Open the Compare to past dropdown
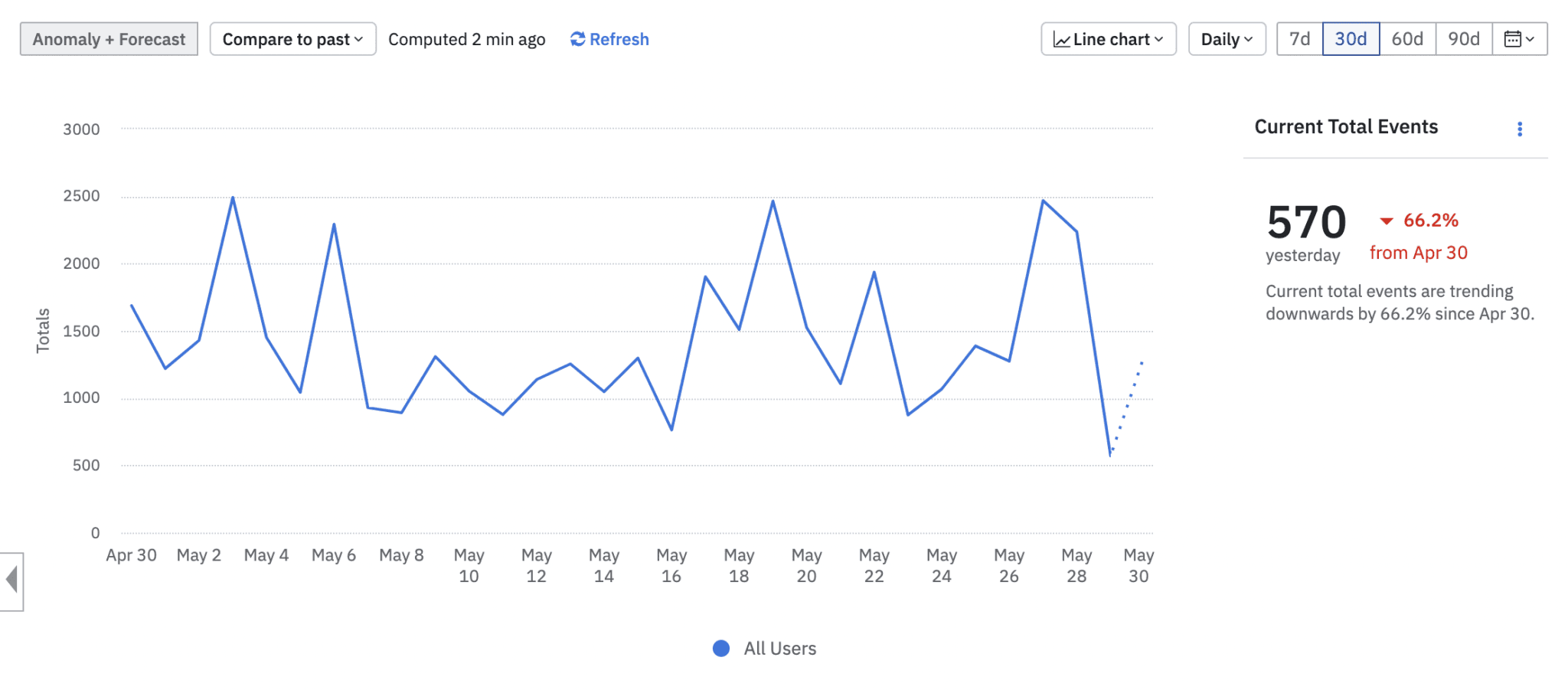 292,39
